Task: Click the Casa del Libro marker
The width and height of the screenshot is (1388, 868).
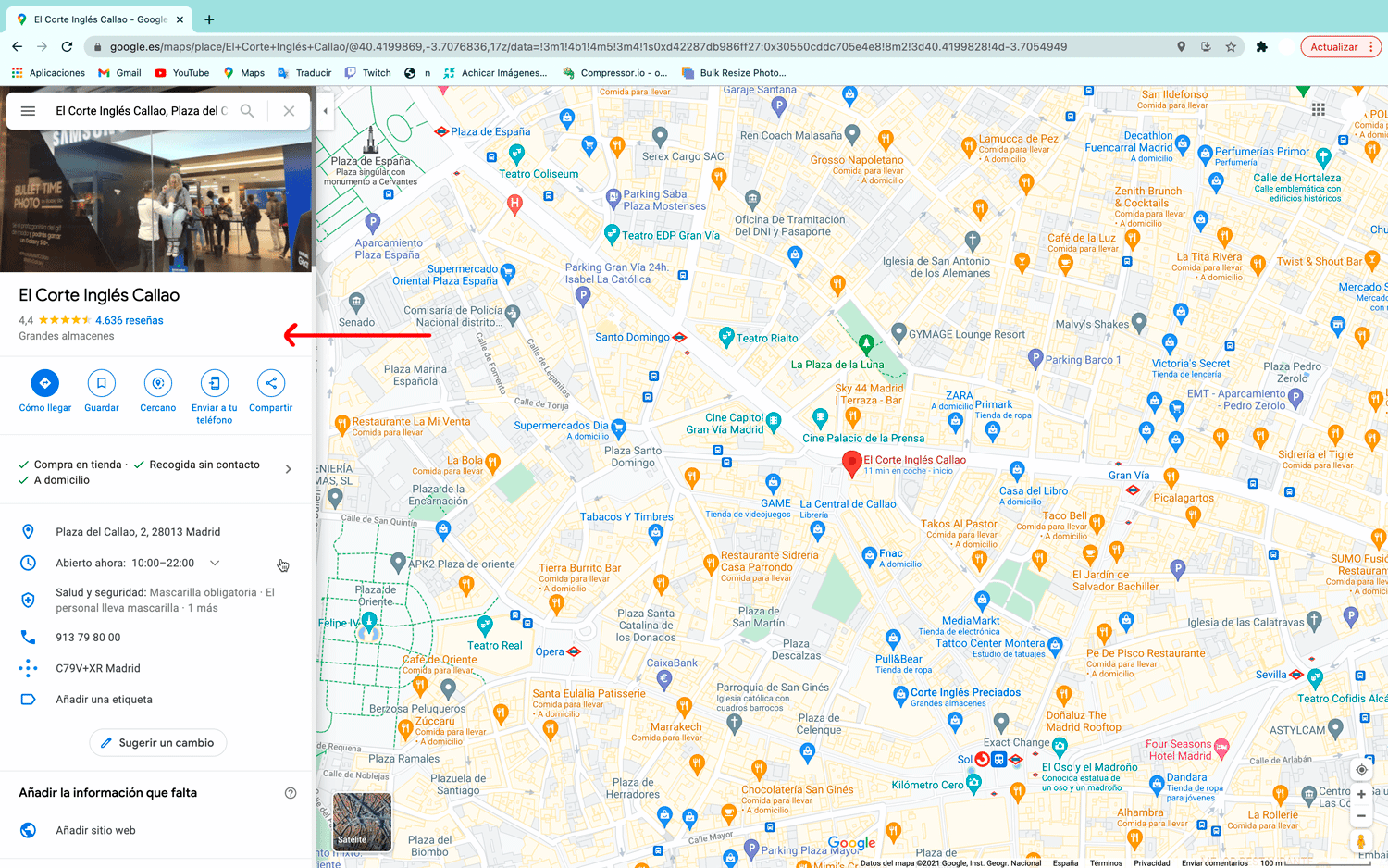Action: tap(1017, 470)
